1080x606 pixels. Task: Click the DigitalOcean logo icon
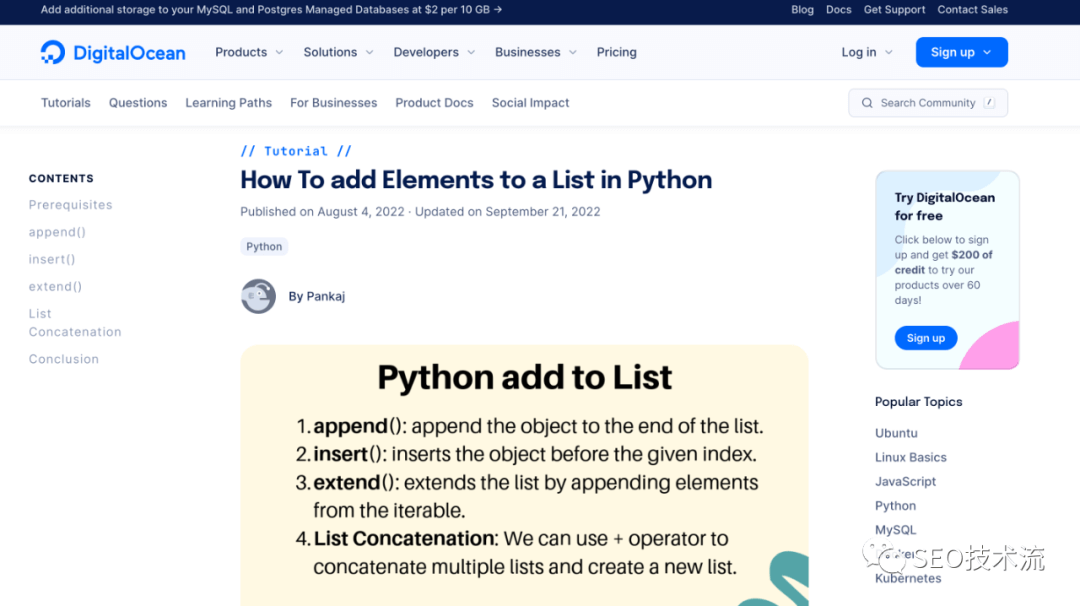[53, 52]
